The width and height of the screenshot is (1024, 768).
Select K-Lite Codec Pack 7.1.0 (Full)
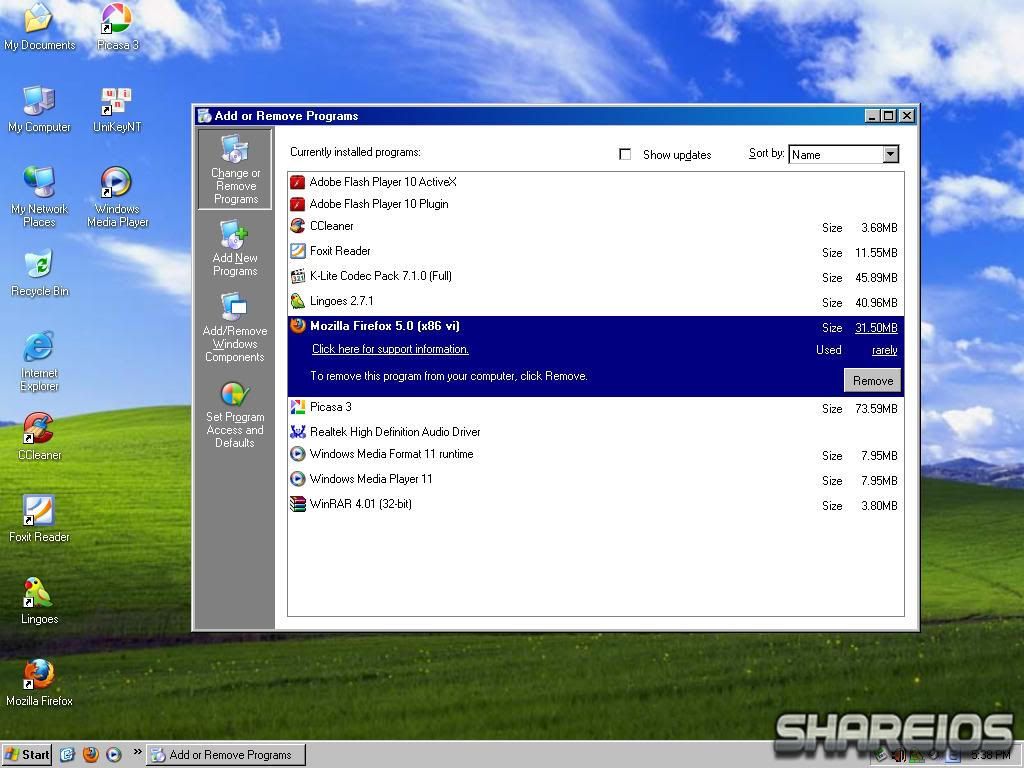[x=596, y=276]
